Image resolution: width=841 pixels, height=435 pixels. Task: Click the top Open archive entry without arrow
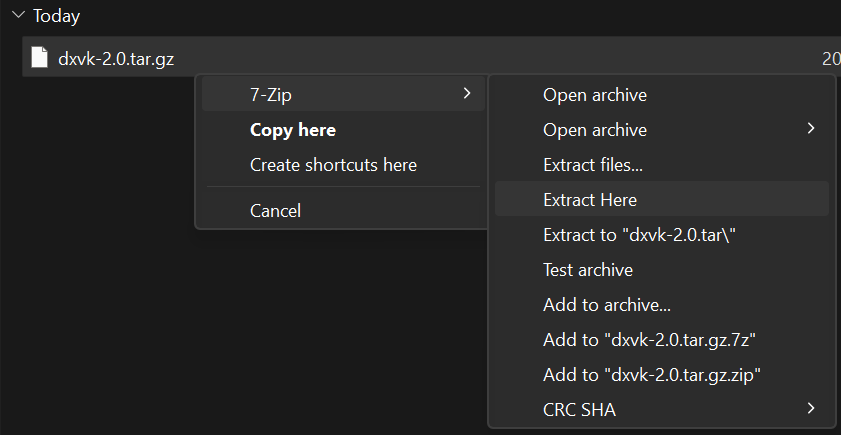tap(594, 95)
